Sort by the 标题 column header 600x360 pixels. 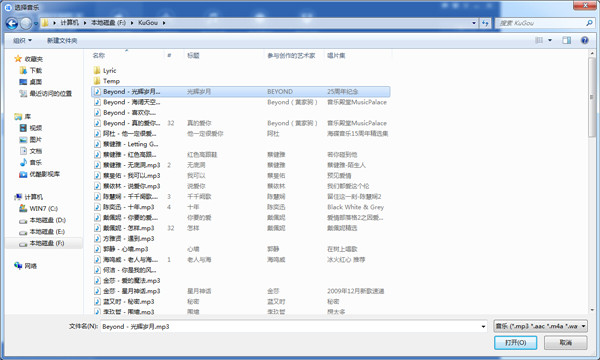[193, 55]
